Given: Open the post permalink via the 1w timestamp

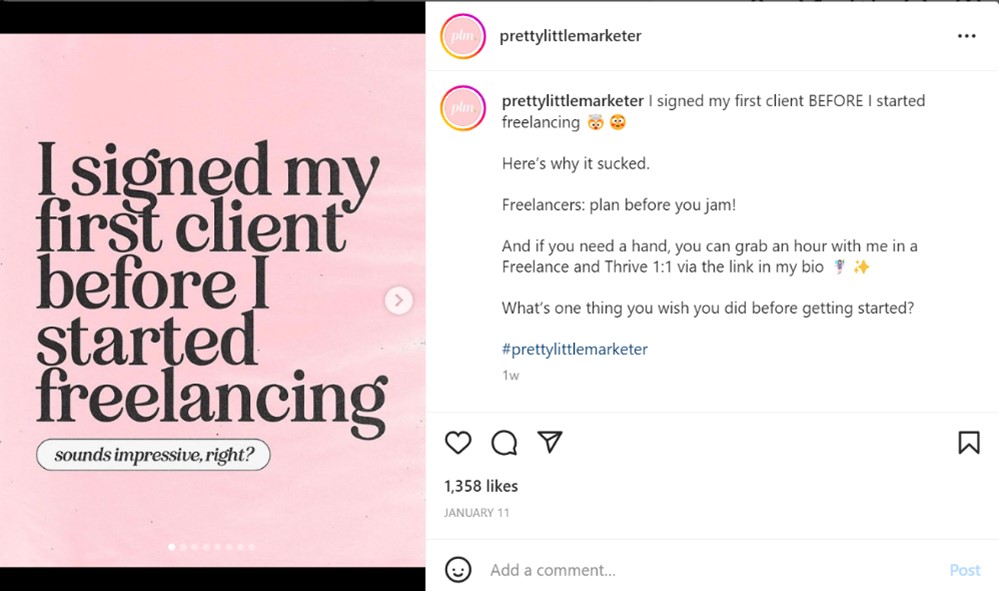Looking at the screenshot, I should 510,375.
